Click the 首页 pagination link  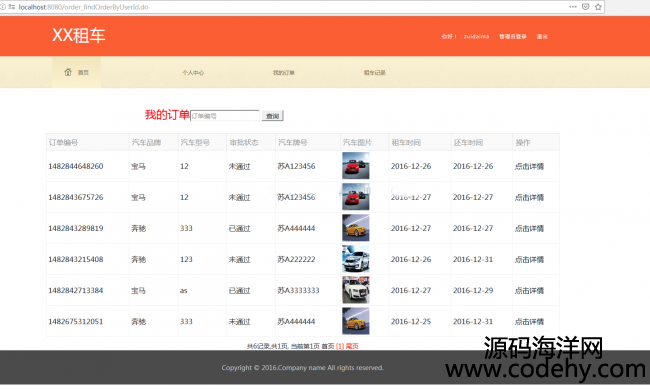[x=328, y=346]
